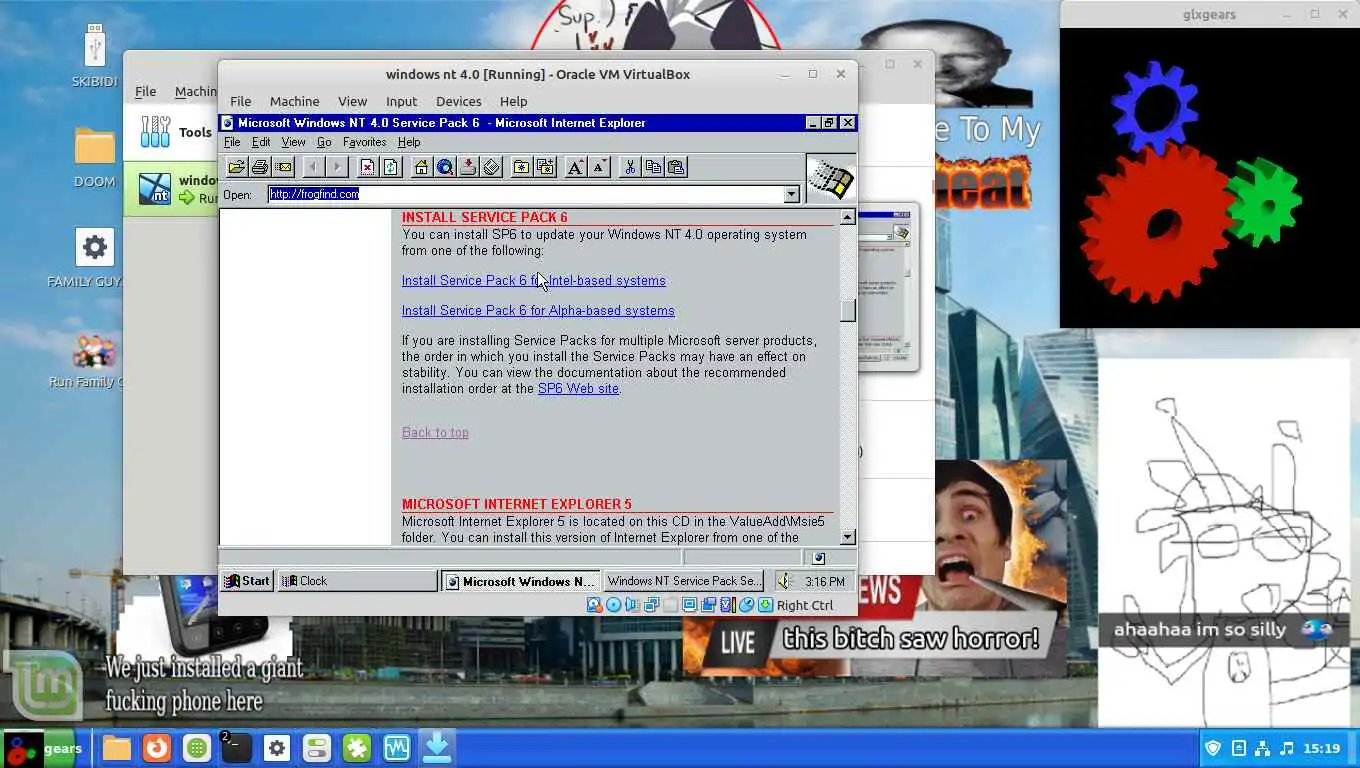Click the 15:19 clock in Linux panel

(1321, 748)
